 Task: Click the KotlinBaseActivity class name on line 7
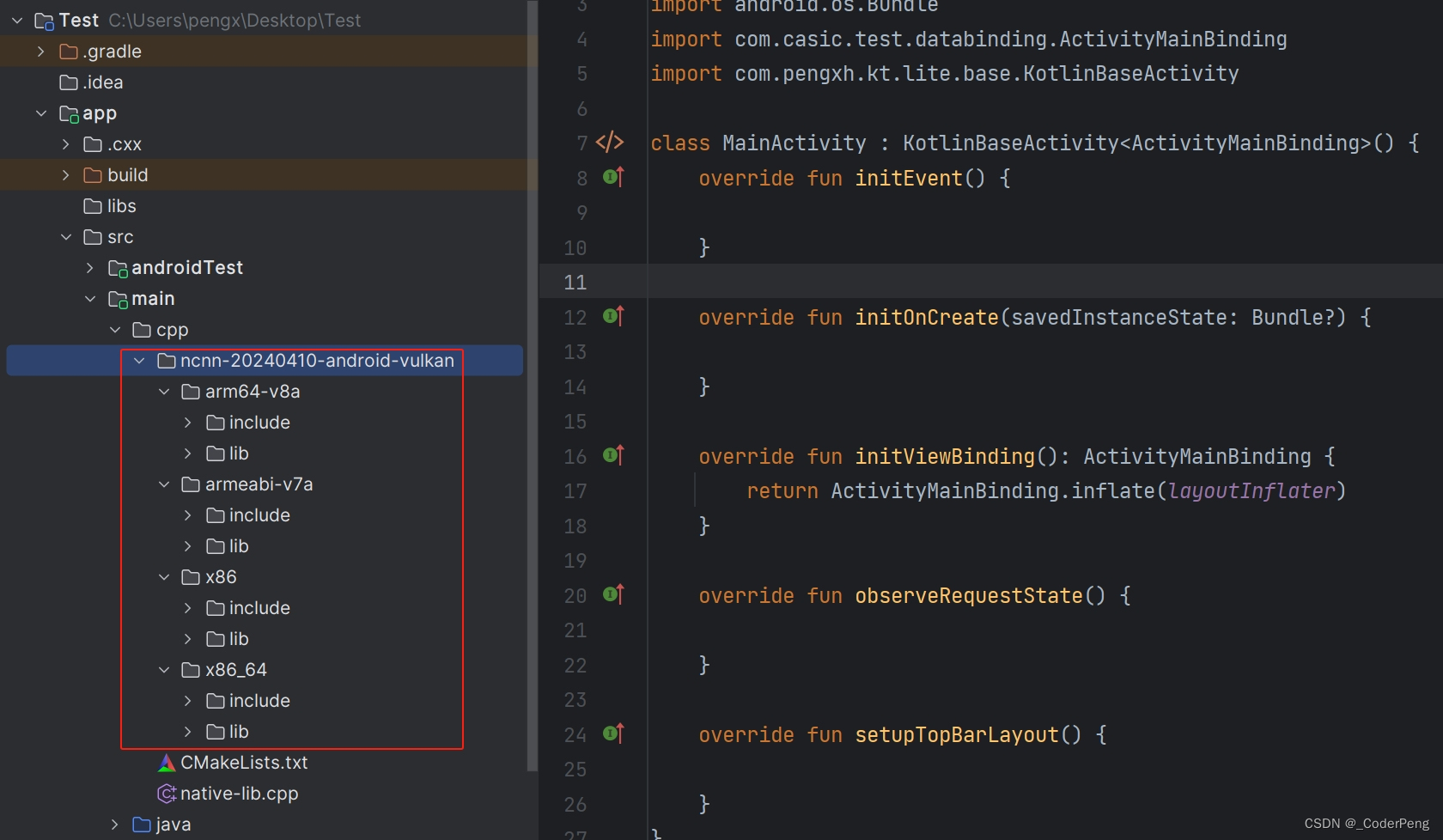1011,143
